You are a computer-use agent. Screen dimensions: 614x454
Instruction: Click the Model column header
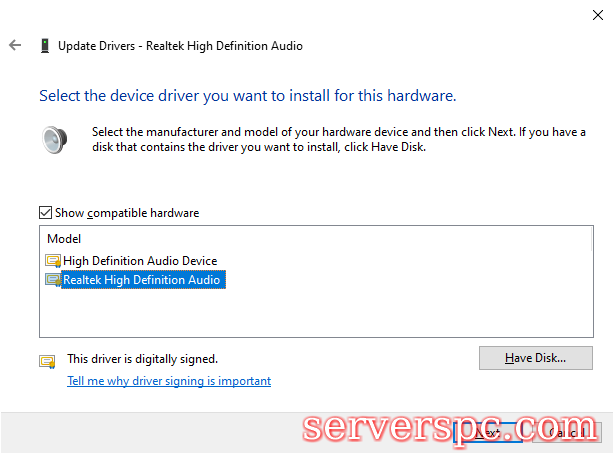[x=64, y=239]
